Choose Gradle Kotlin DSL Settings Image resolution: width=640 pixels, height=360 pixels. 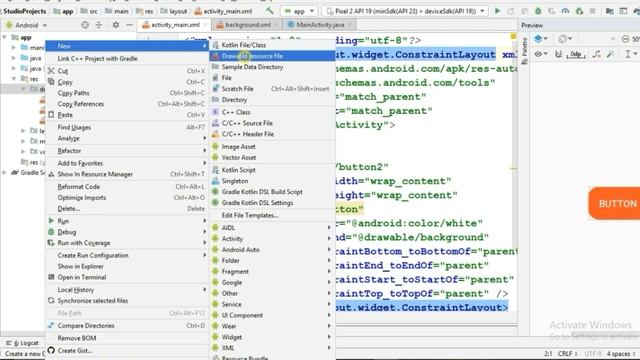click(272, 203)
